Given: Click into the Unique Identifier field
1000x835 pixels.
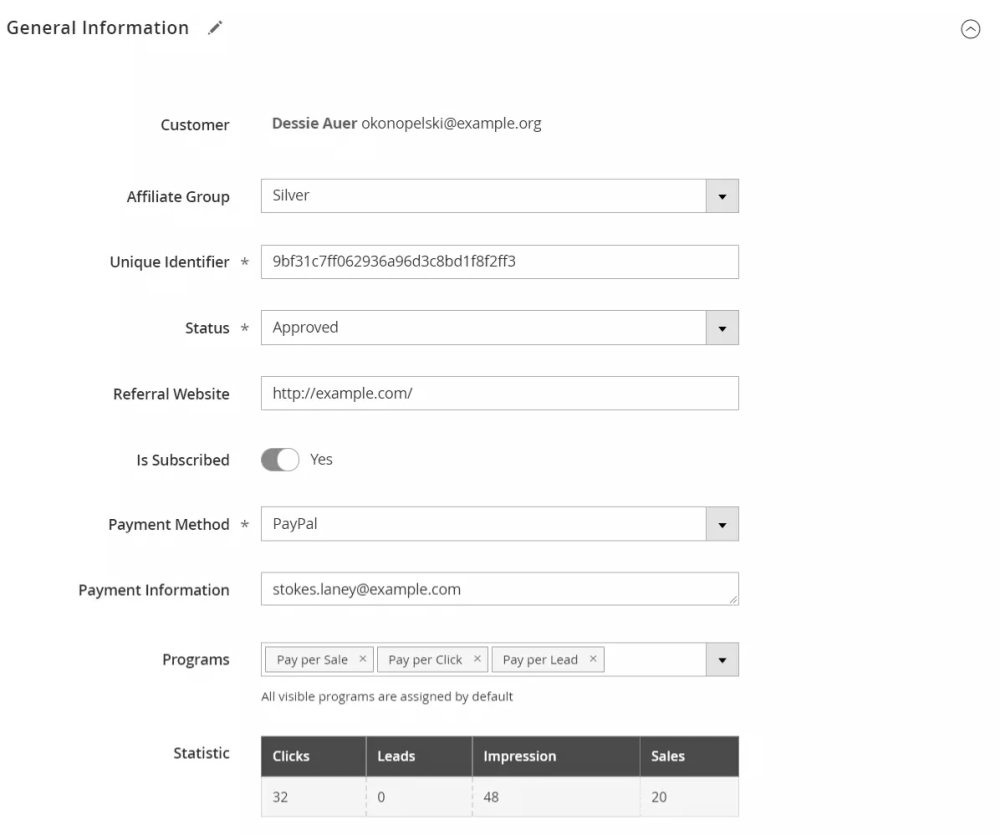Looking at the screenshot, I should click(x=498, y=262).
